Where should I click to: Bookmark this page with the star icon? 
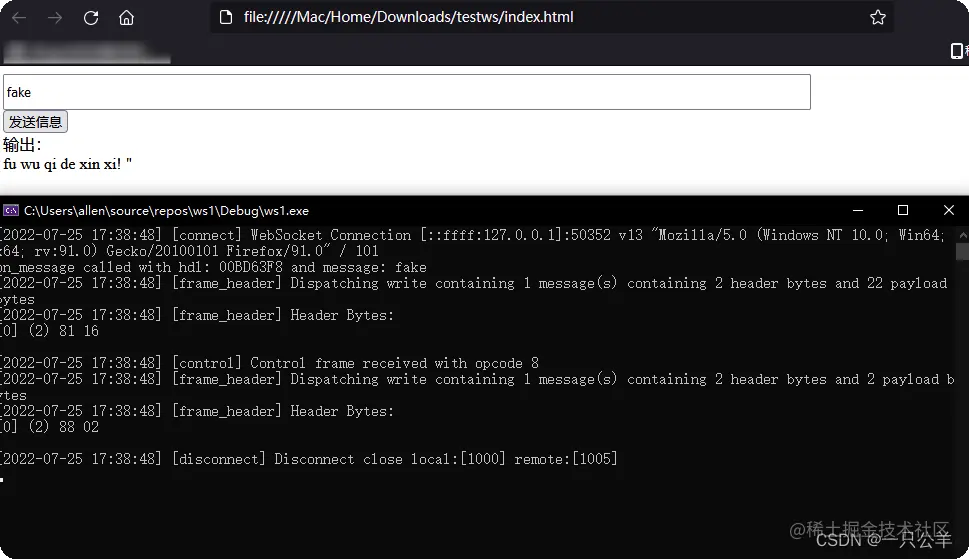coord(878,17)
